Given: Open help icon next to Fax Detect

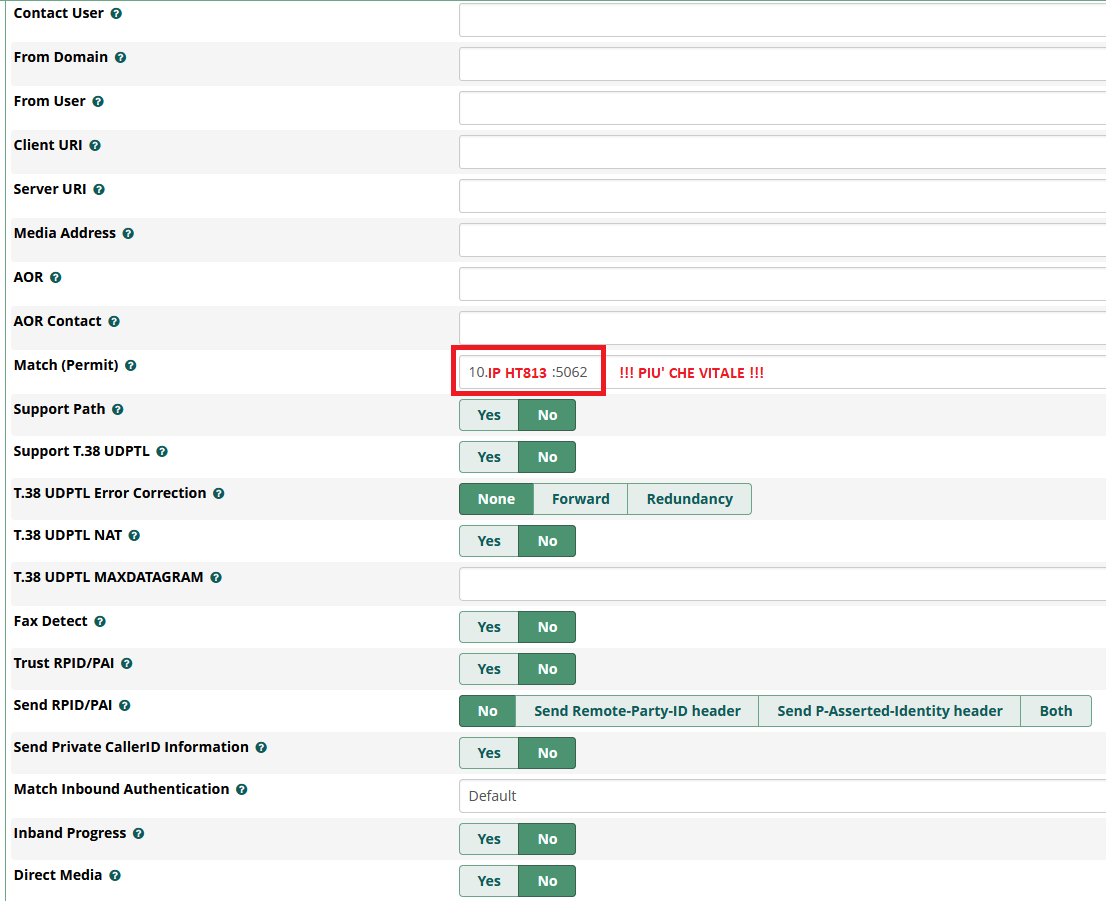Looking at the screenshot, I should (100, 622).
